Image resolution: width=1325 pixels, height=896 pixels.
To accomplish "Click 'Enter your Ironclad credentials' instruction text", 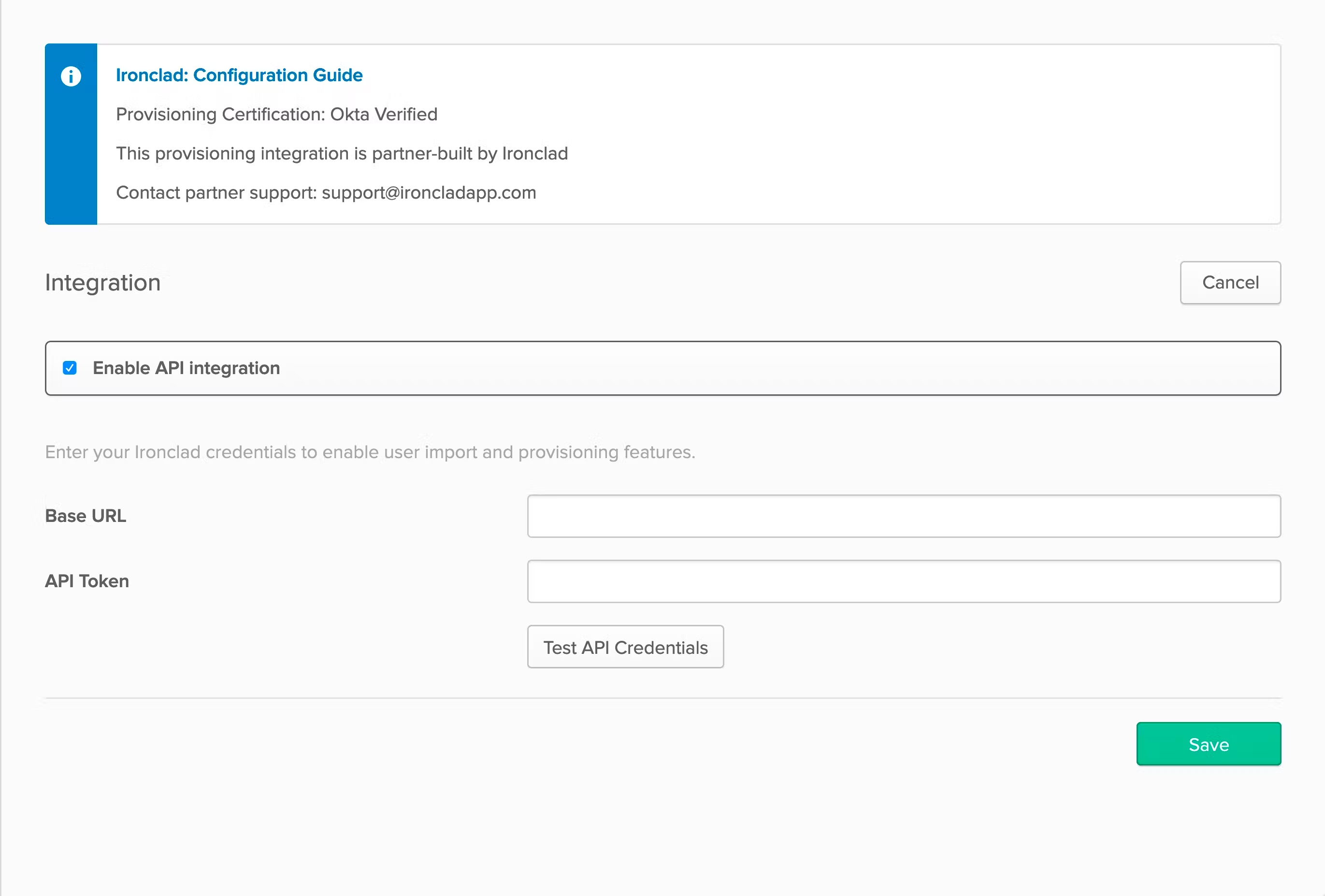I will [370, 452].
